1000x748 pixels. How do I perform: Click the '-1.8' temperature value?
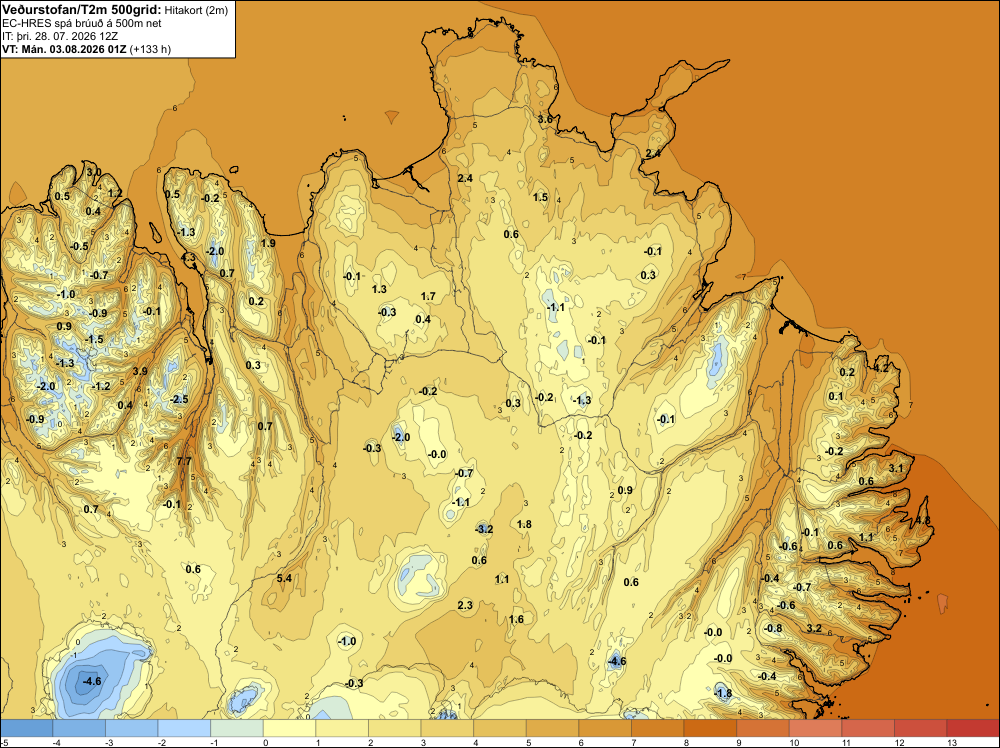[x=723, y=693]
